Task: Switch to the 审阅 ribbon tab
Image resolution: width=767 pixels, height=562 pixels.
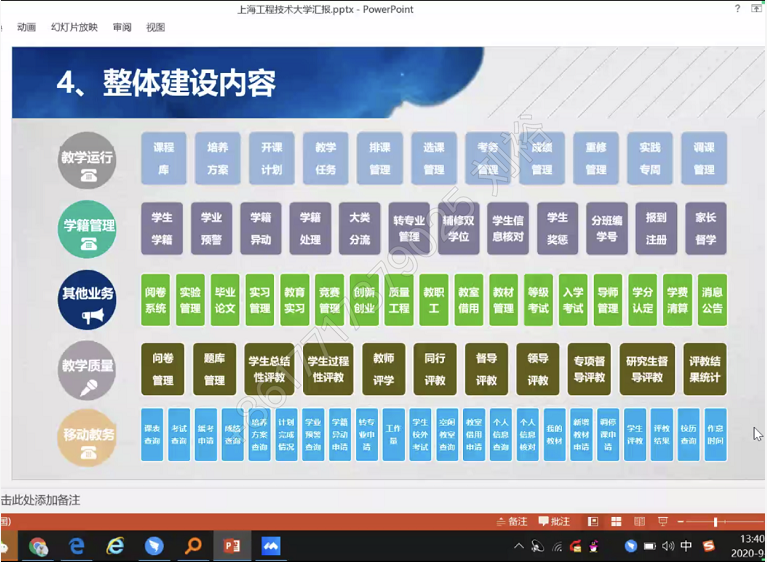Action: (x=122, y=28)
